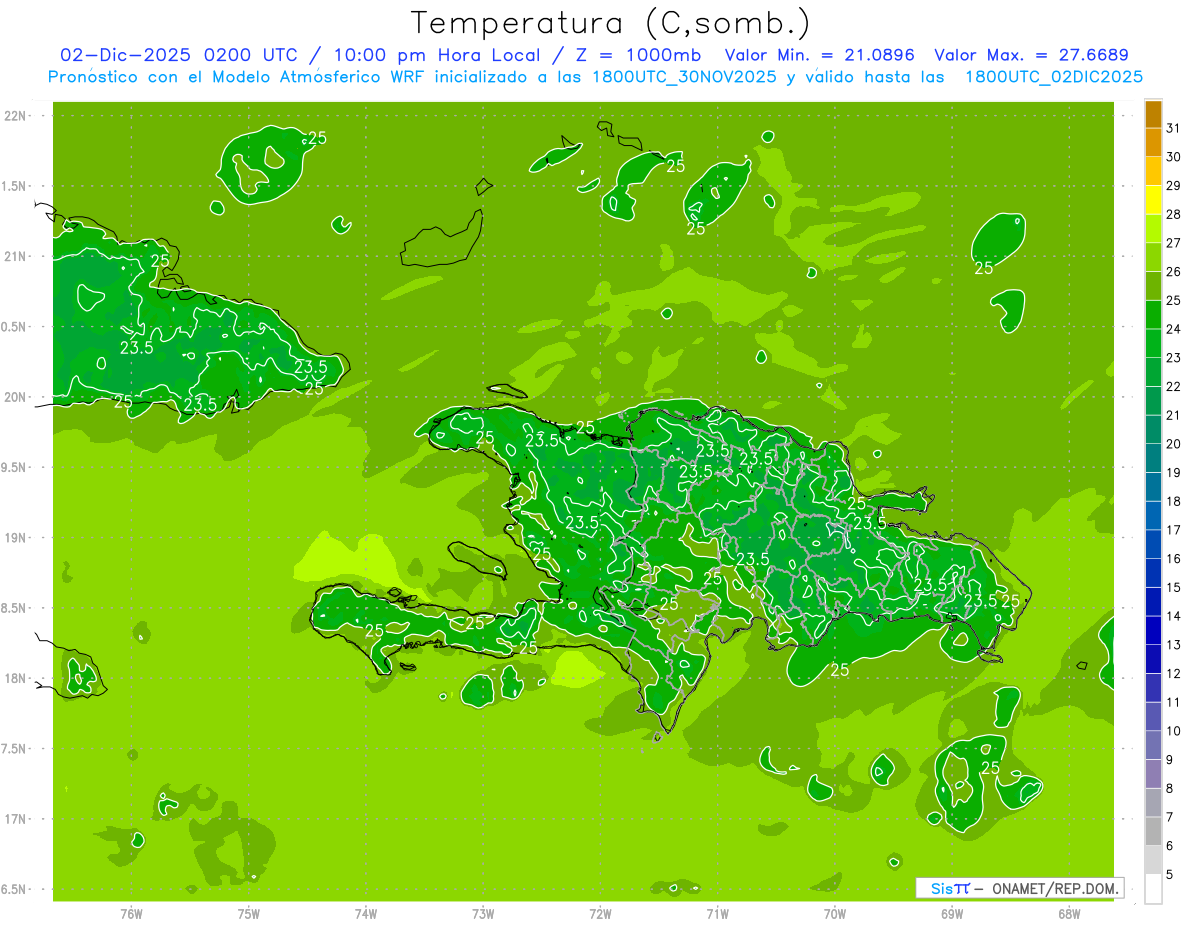Click the legend value 18
This screenshot has width=1200, height=927.
click(1173, 501)
